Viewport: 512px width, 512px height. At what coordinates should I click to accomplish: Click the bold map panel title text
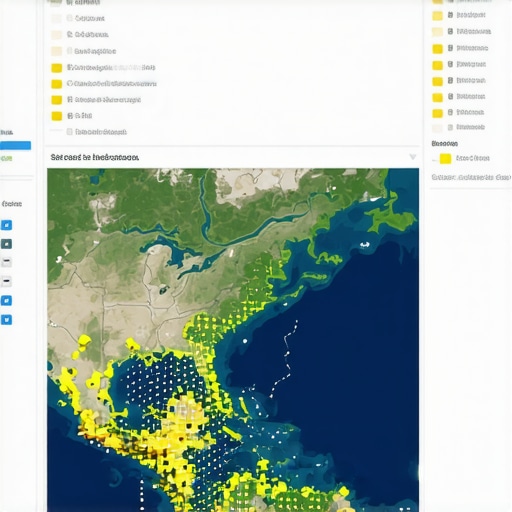95,157
